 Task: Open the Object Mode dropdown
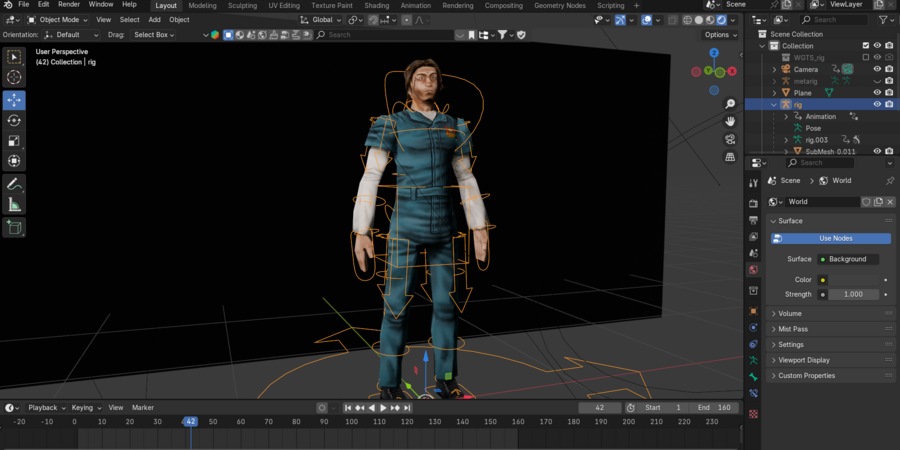point(57,20)
